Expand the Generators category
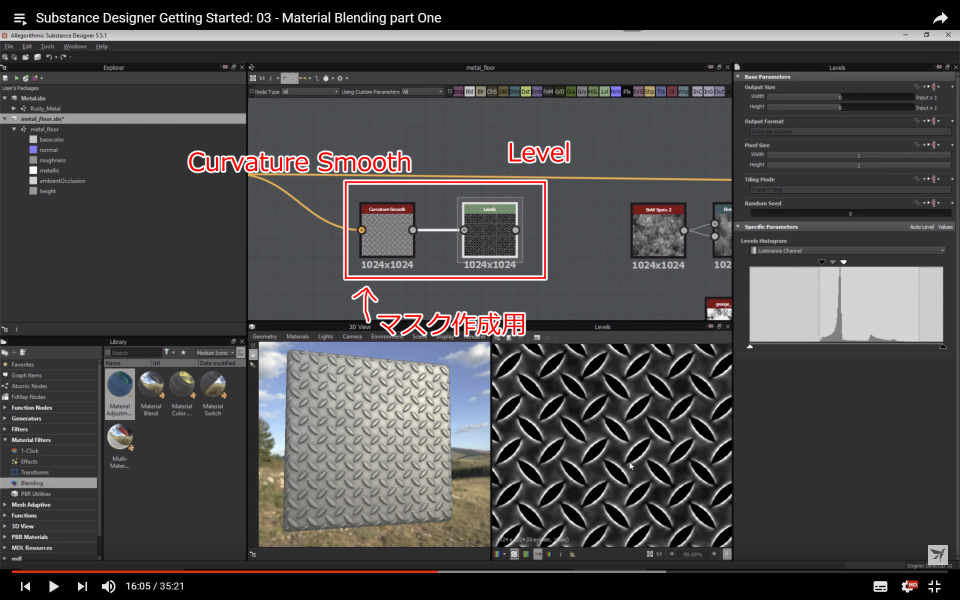Viewport: 960px width, 600px height. (x=6, y=418)
